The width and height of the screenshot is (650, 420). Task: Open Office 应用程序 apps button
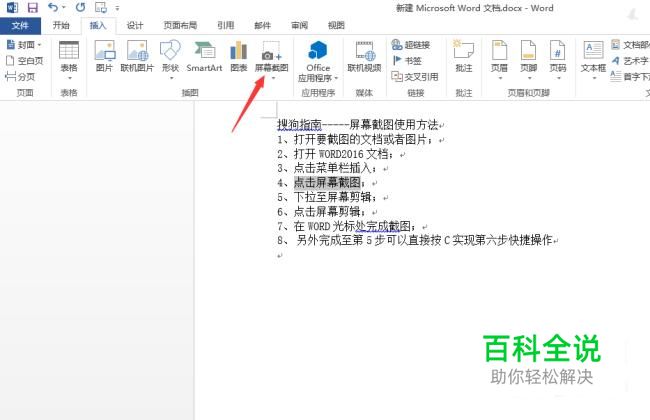point(318,61)
